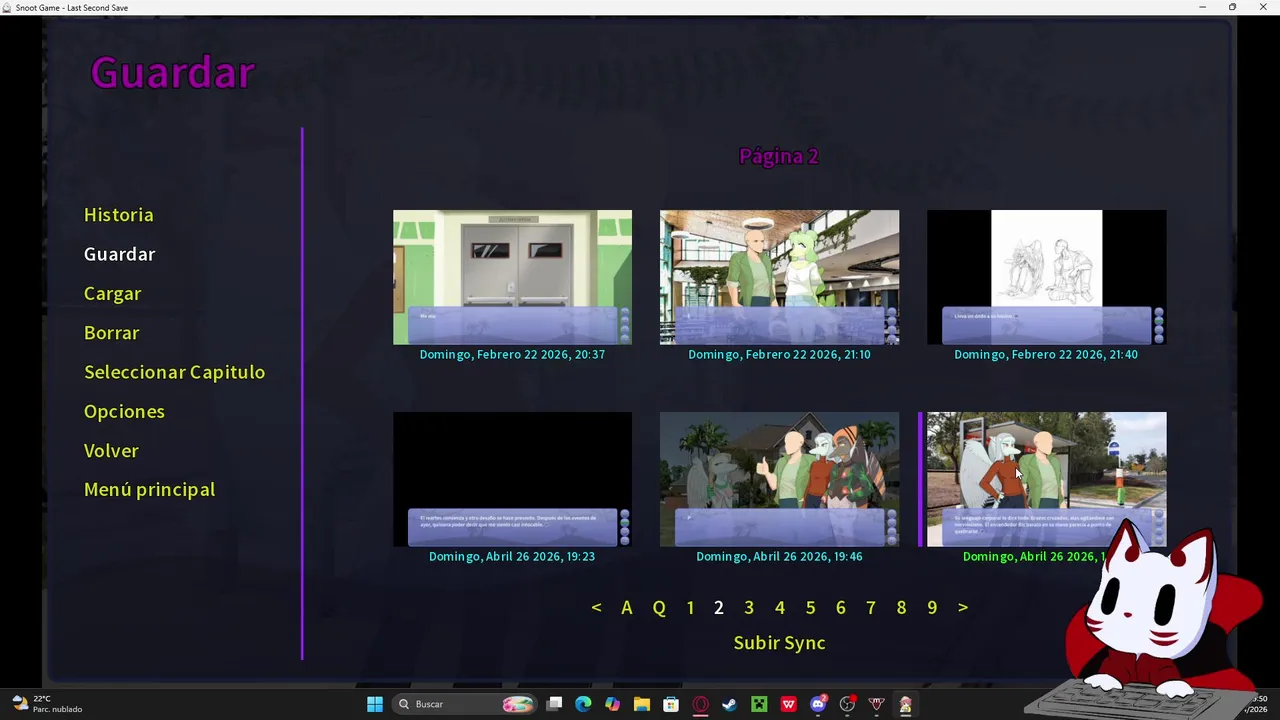Open Microsoft Store from taskbar

point(671,704)
